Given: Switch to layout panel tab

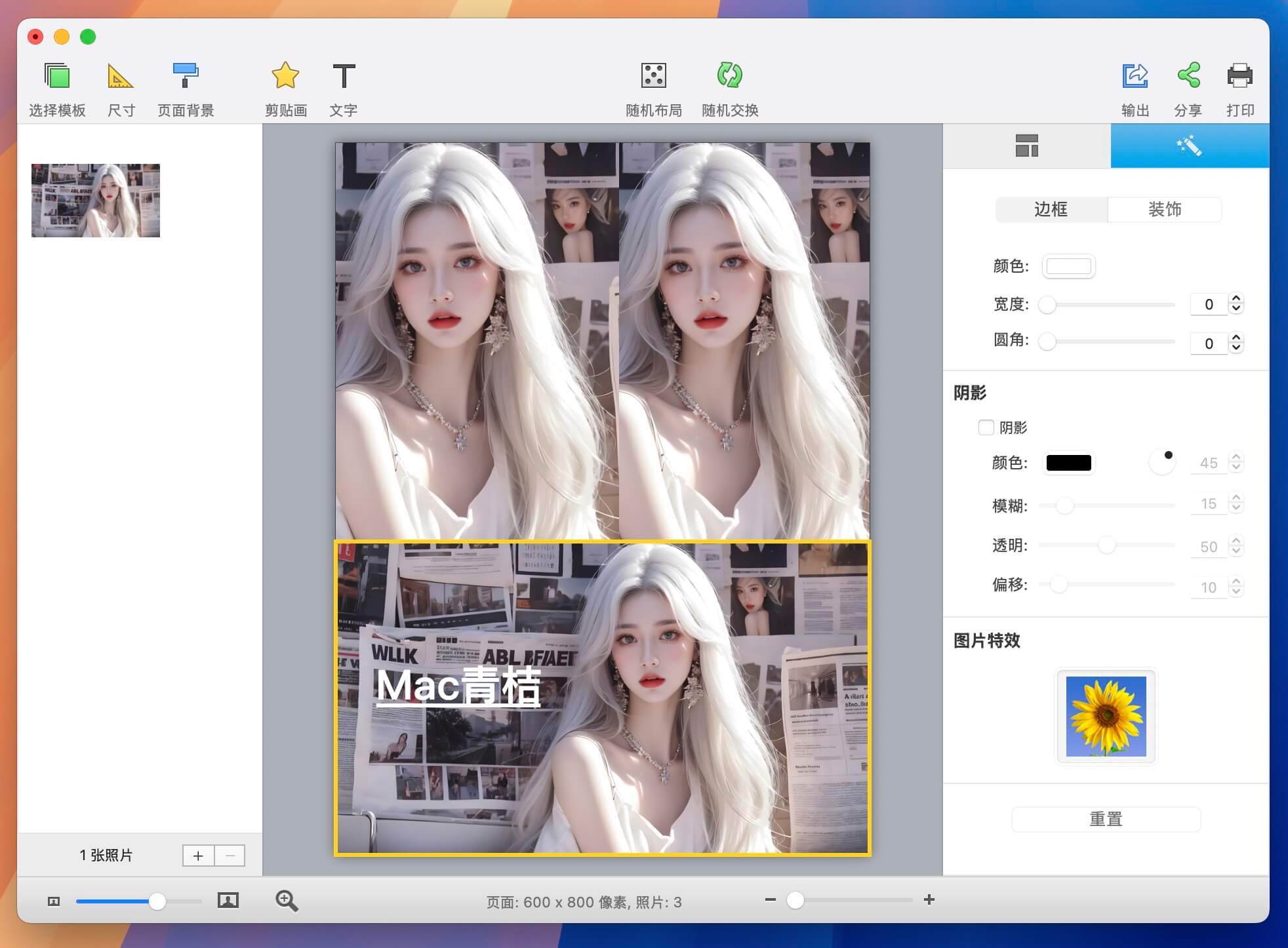Looking at the screenshot, I should click(1026, 146).
